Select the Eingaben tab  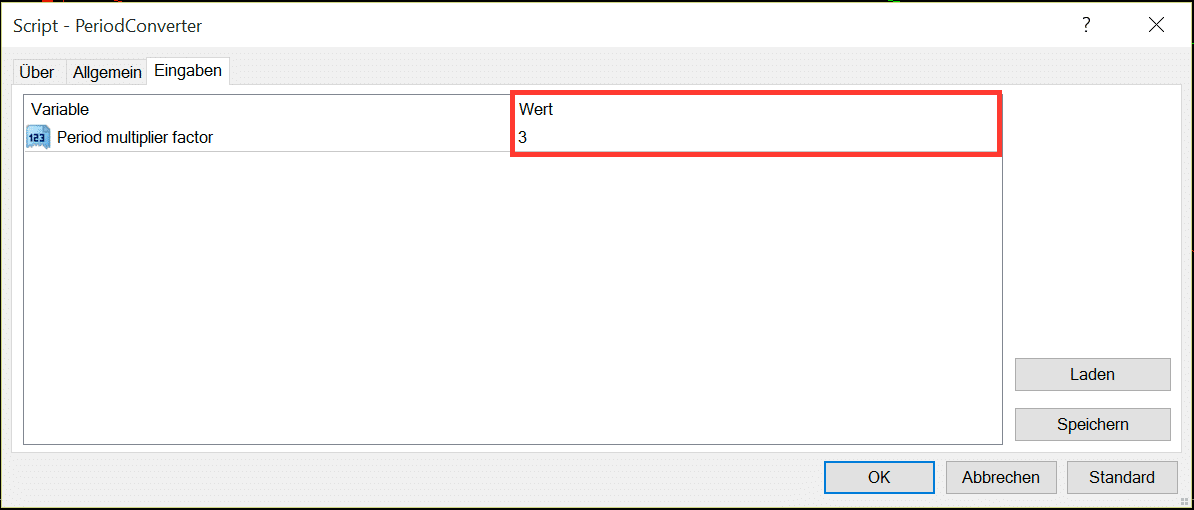click(188, 71)
